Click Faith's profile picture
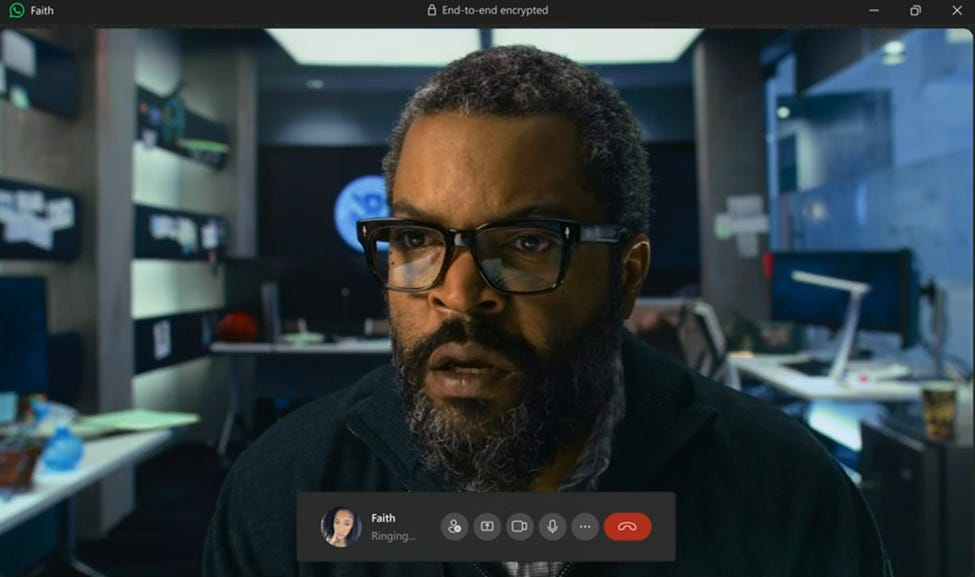Image resolution: width=975 pixels, height=577 pixels. tap(341, 527)
